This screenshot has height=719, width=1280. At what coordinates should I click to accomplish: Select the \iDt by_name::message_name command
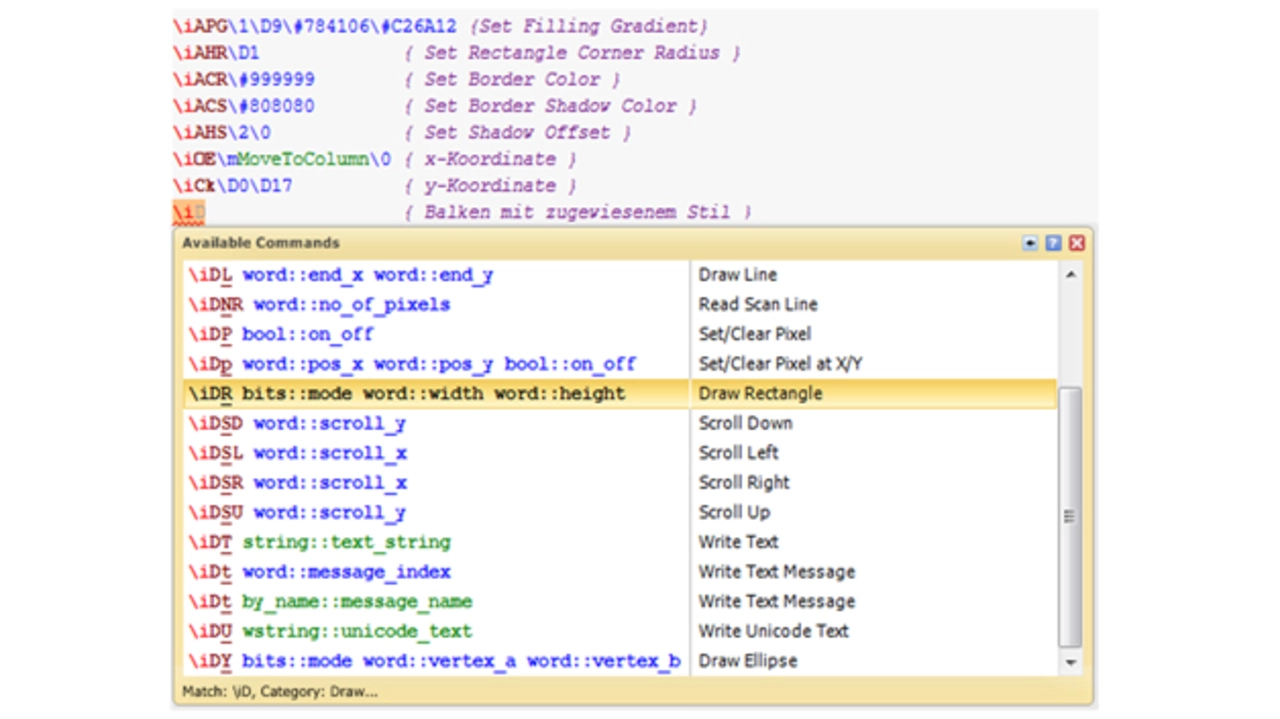330,602
